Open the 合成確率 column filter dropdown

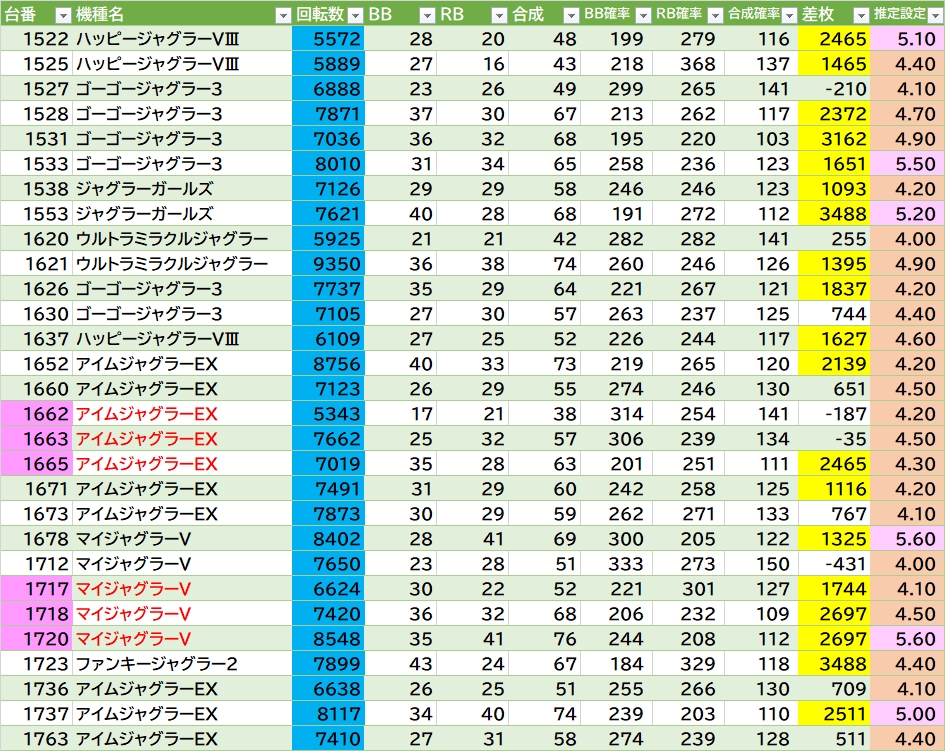point(789,16)
